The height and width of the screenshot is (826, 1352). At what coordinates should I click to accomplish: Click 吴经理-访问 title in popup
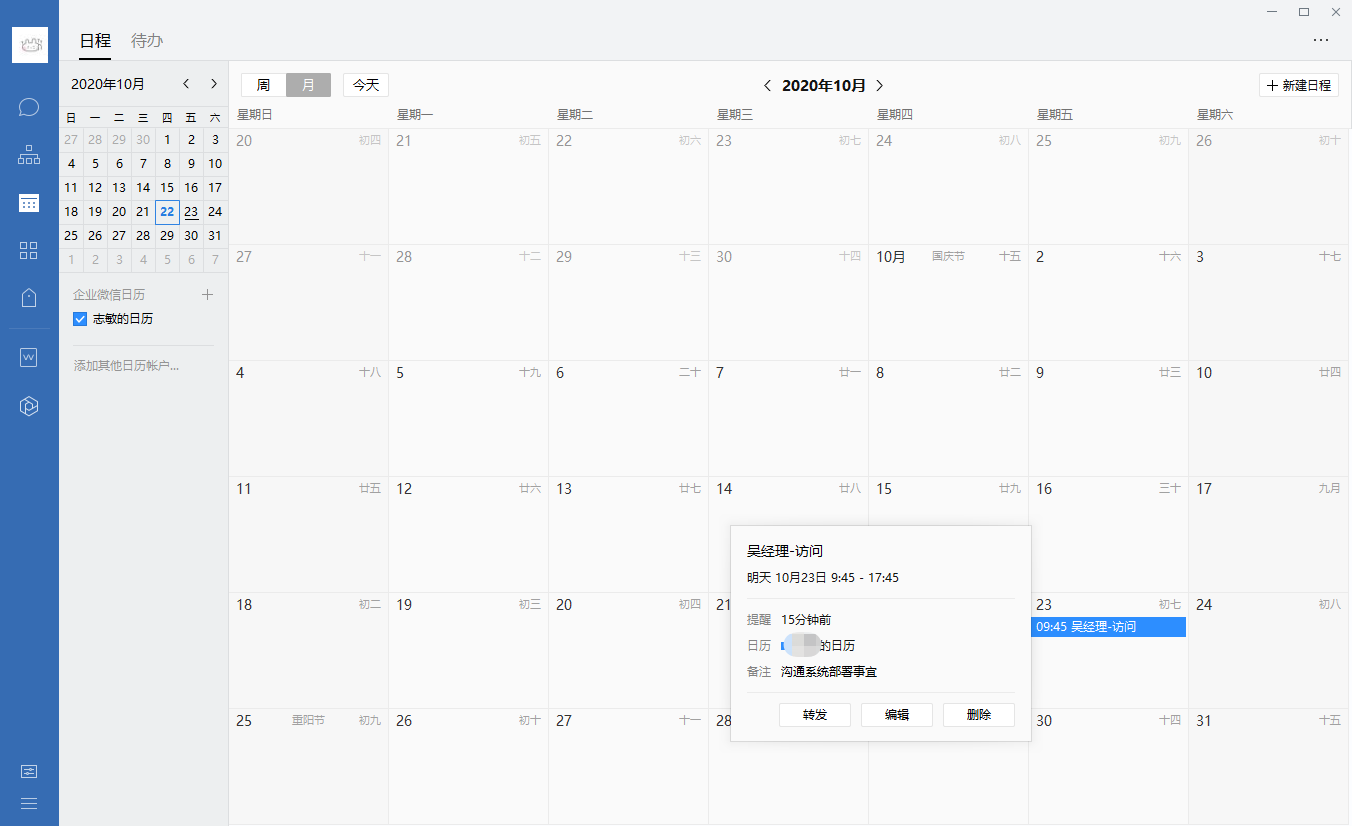(785, 551)
